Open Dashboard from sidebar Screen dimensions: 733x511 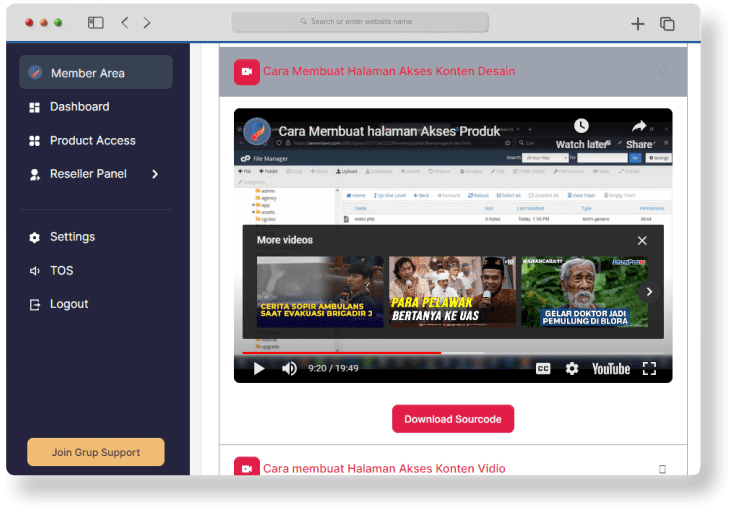click(x=79, y=107)
